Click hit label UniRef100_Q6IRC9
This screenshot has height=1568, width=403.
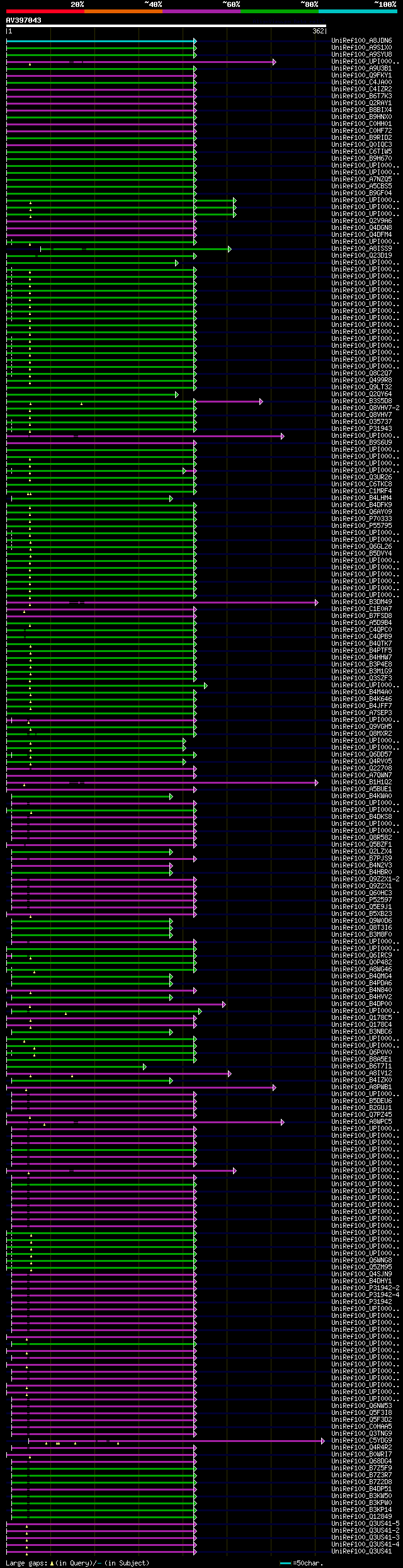click(361, 956)
